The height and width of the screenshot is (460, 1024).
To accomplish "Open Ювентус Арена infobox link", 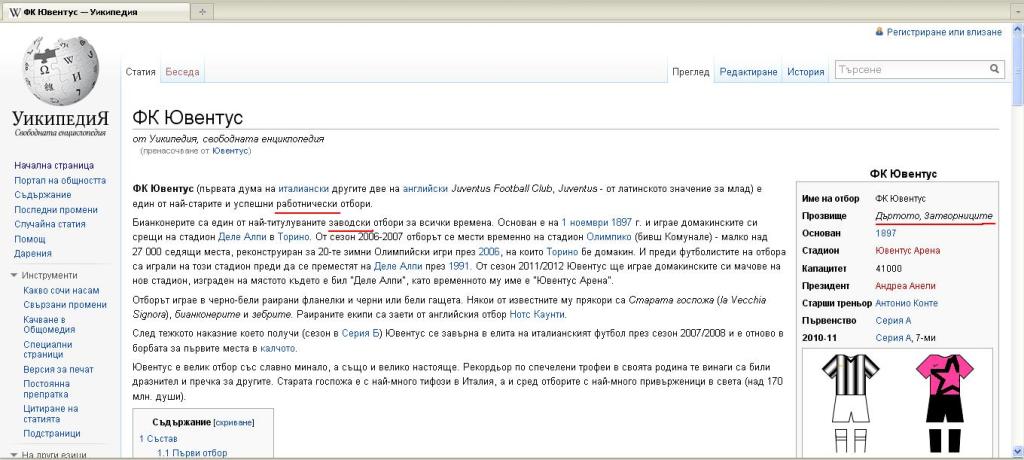I will pos(908,250).
